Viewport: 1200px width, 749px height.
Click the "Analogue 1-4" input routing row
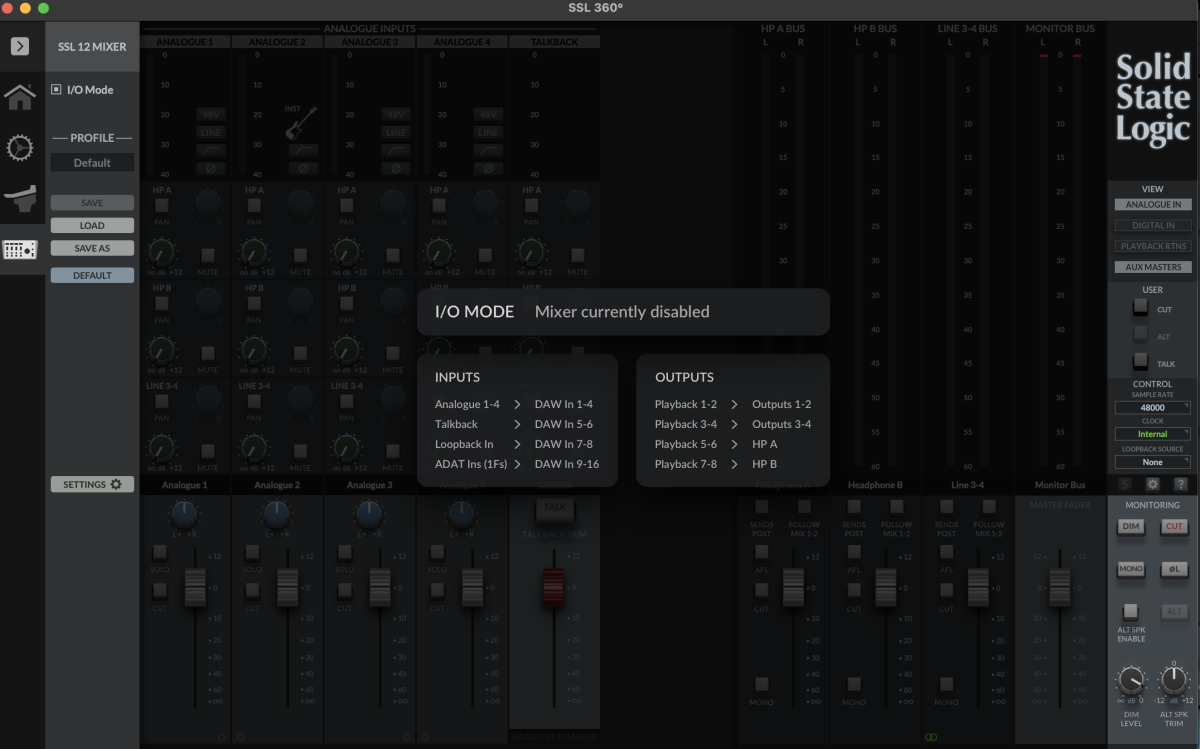click(514, 404)
